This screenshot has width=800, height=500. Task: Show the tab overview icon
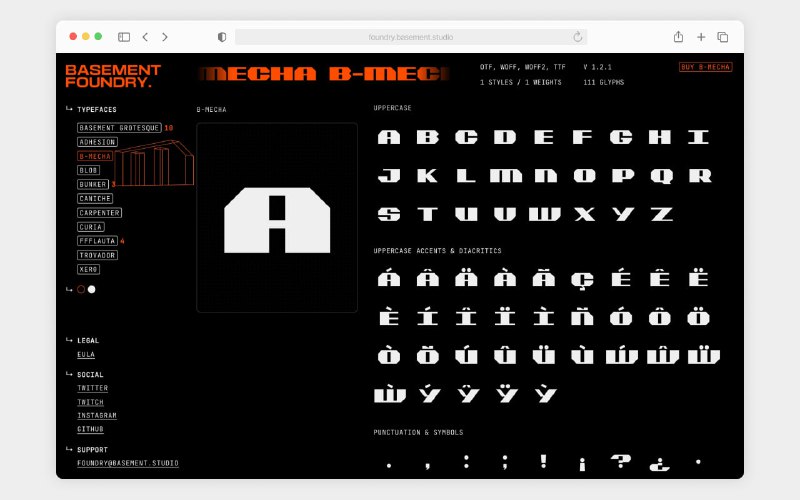coord(722,37)
